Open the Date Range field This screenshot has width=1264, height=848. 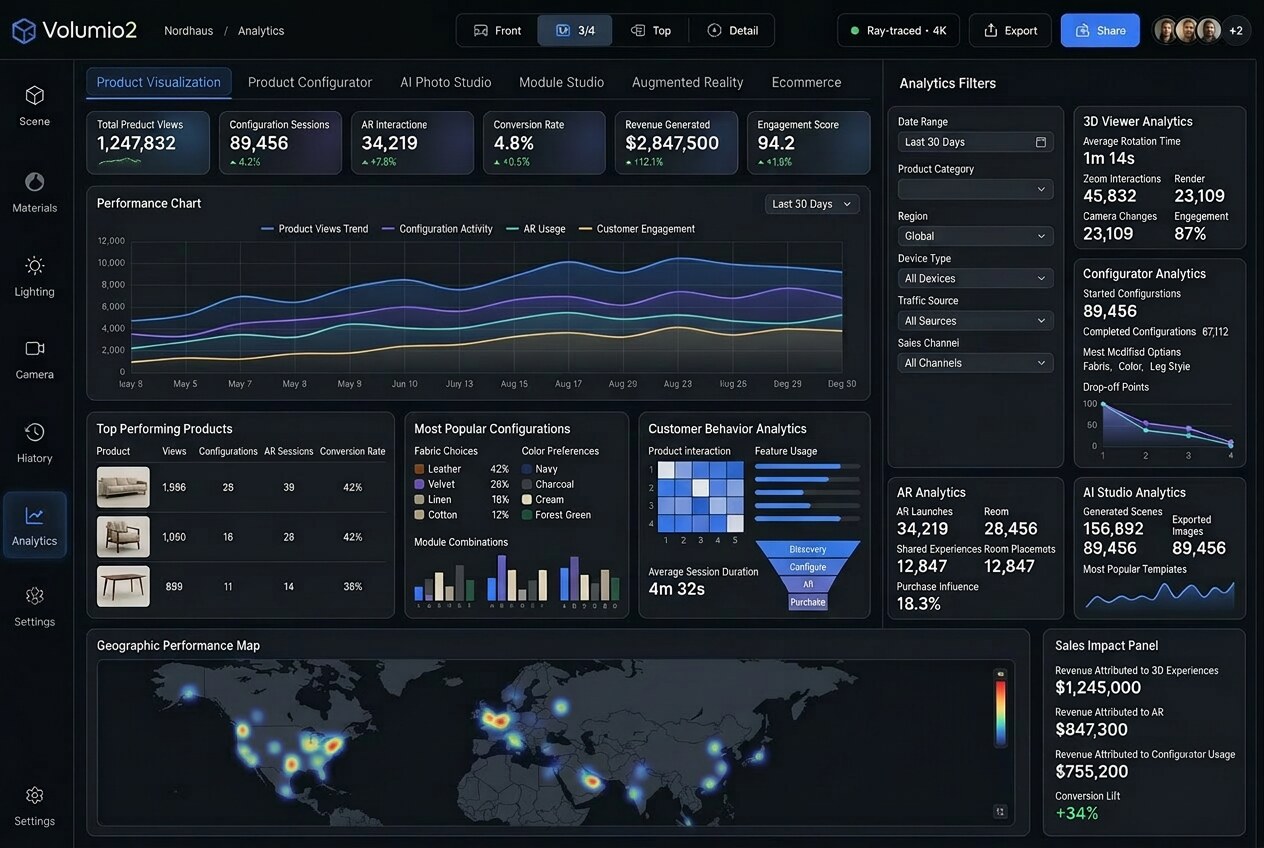click(x=975, y=142)
